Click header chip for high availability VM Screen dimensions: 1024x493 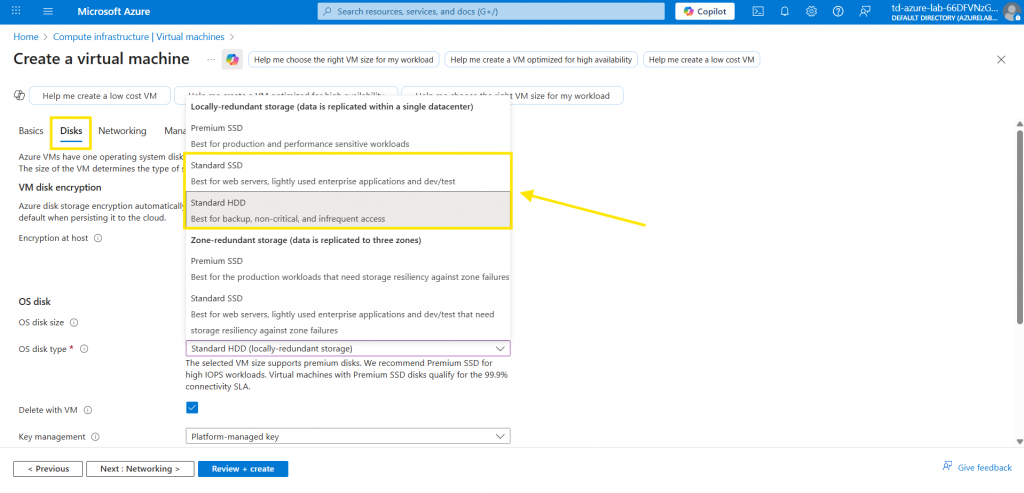(541, 59)
